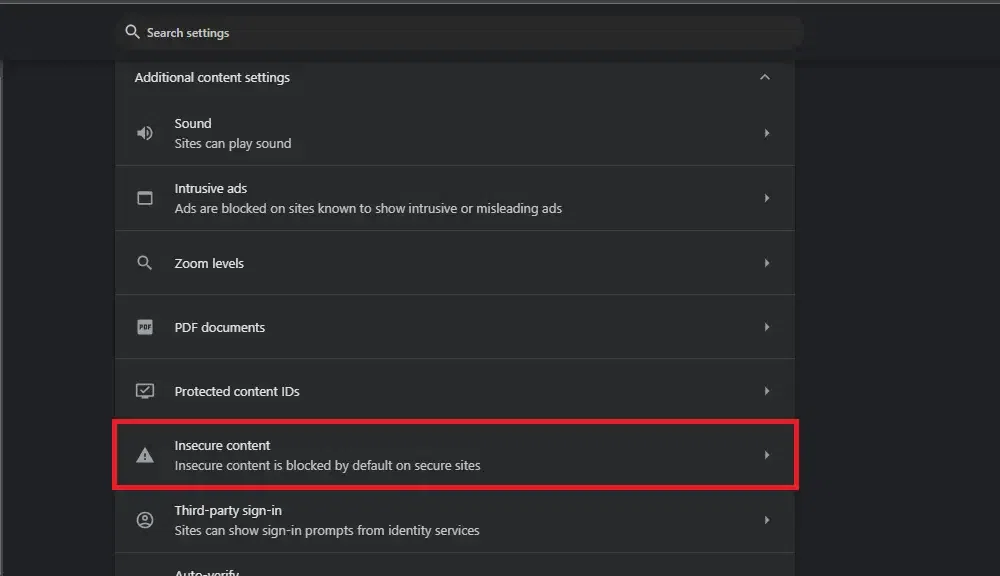Image resolution: width=1000 pixels, height=576 pixels.
Task: Click the search magnifier icon
Action: [x=132, y=32]
